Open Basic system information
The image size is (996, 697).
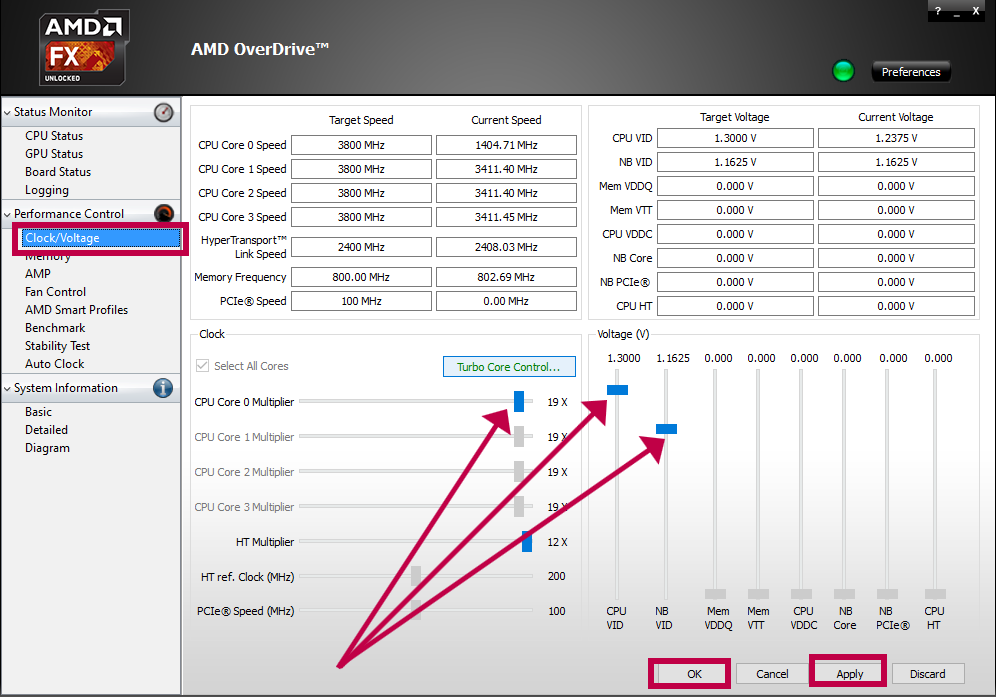38,412
